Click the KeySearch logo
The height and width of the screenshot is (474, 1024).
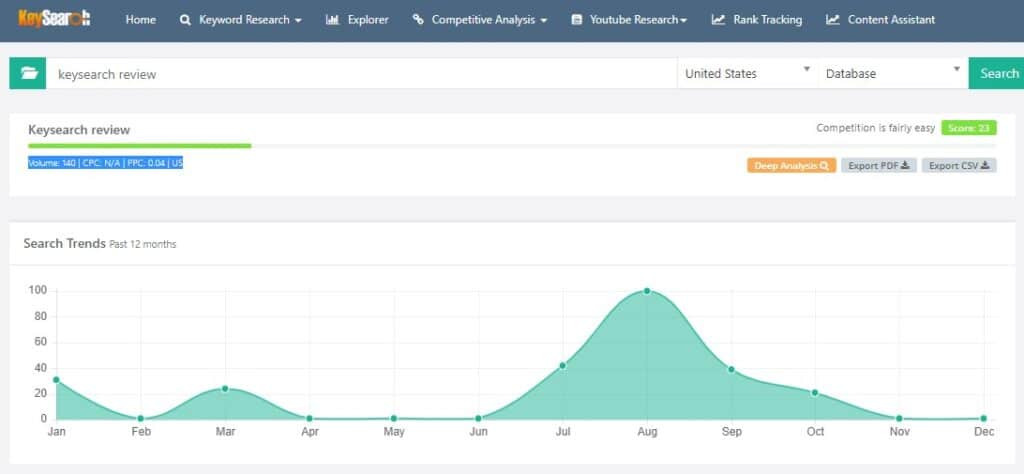tap(54, 18)
